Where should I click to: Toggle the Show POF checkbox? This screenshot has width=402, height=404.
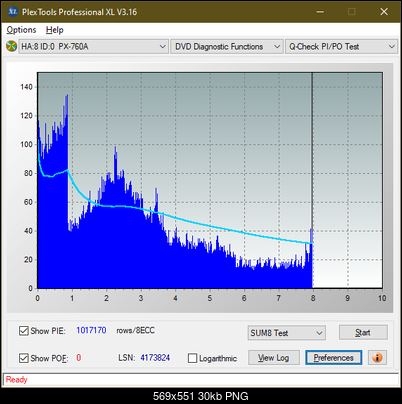[x=24, y=358]
